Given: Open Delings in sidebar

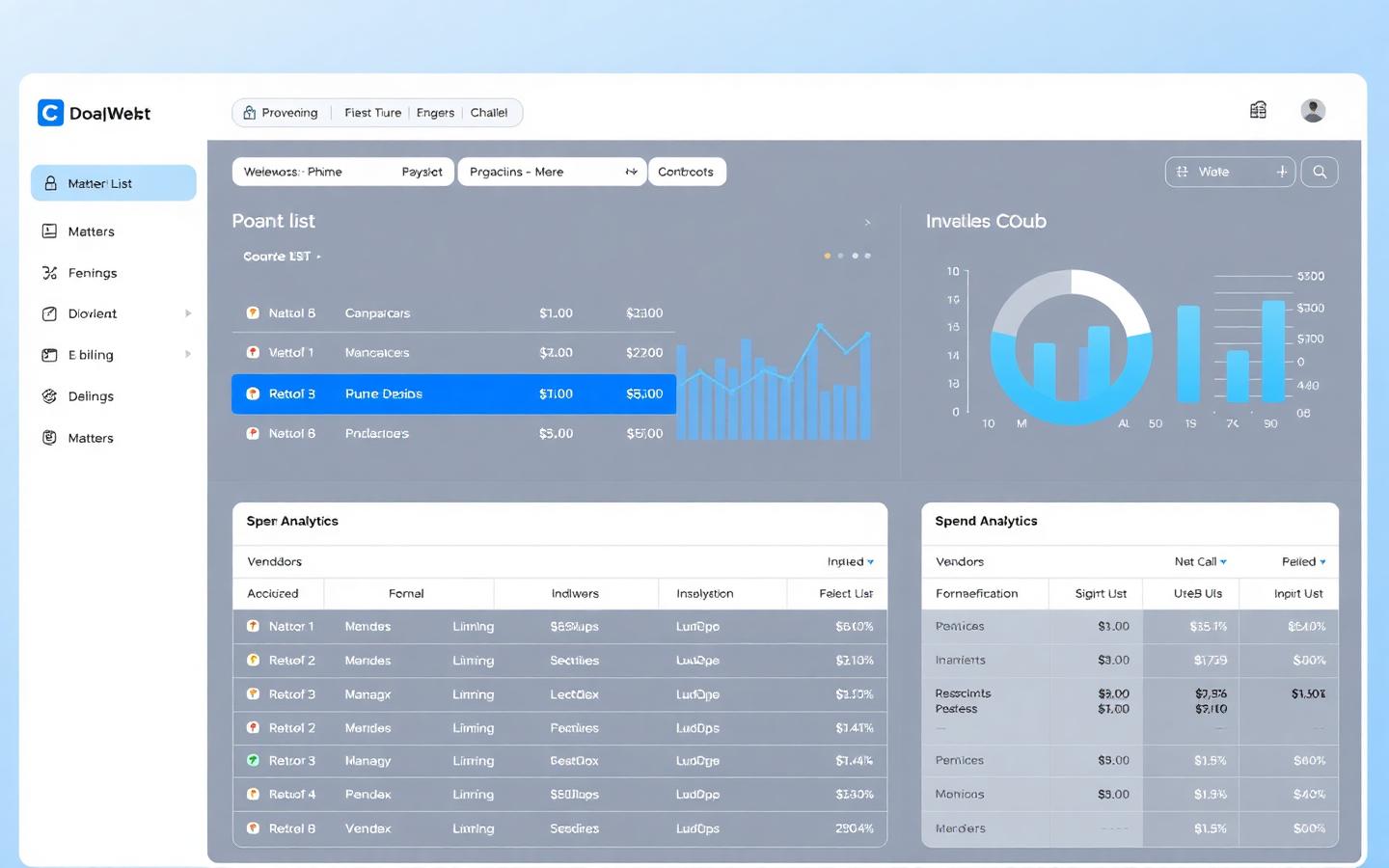Looking at the screenshot, I should (91, 396).
